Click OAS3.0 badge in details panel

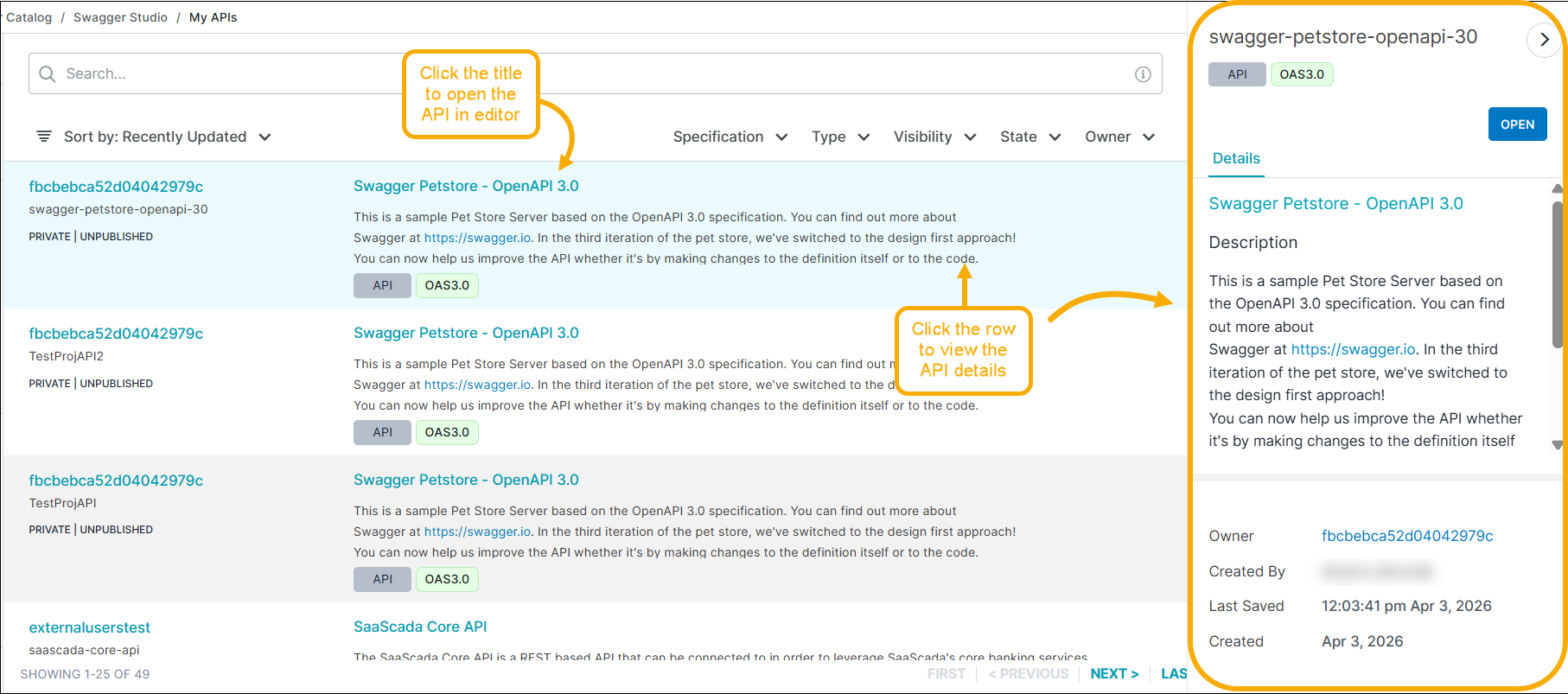tap(1302, 74)
